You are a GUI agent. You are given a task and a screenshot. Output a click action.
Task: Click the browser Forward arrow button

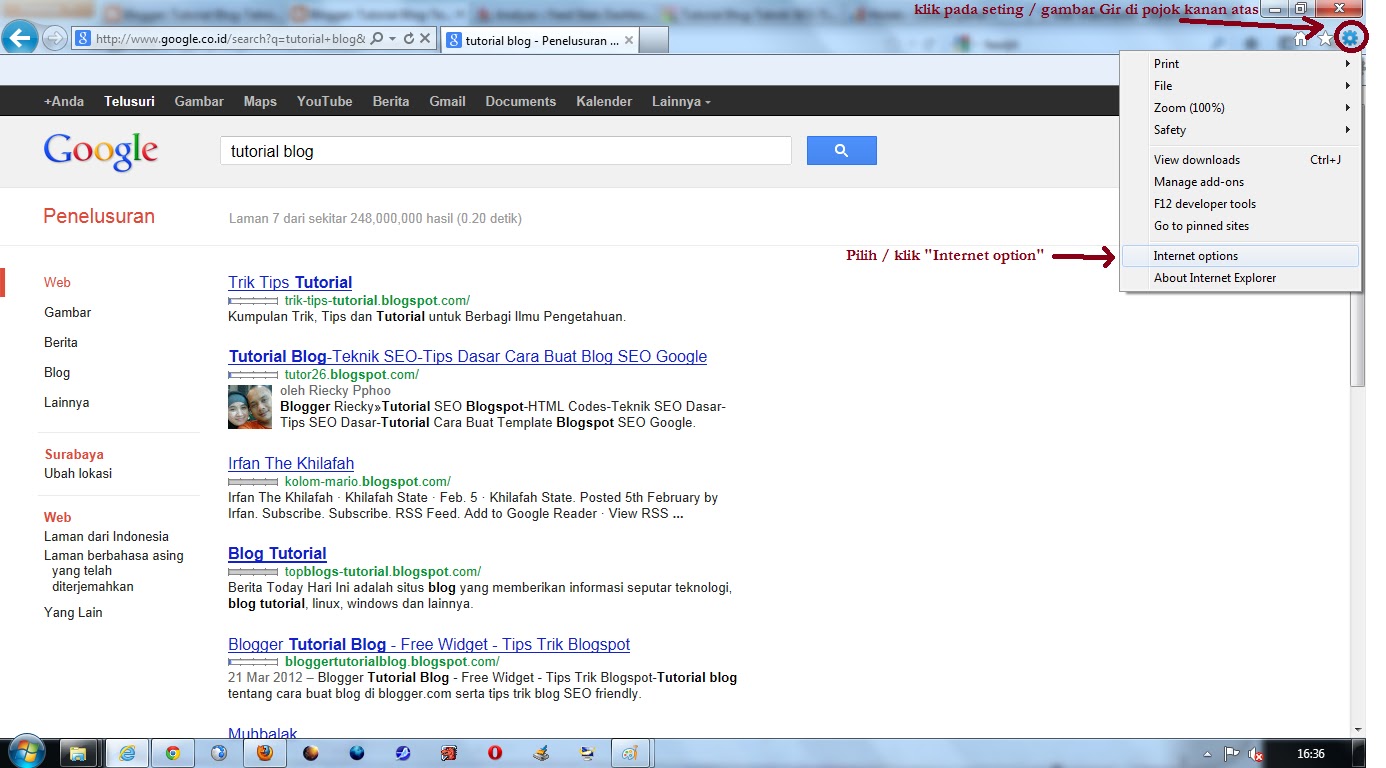coord(55,39)
